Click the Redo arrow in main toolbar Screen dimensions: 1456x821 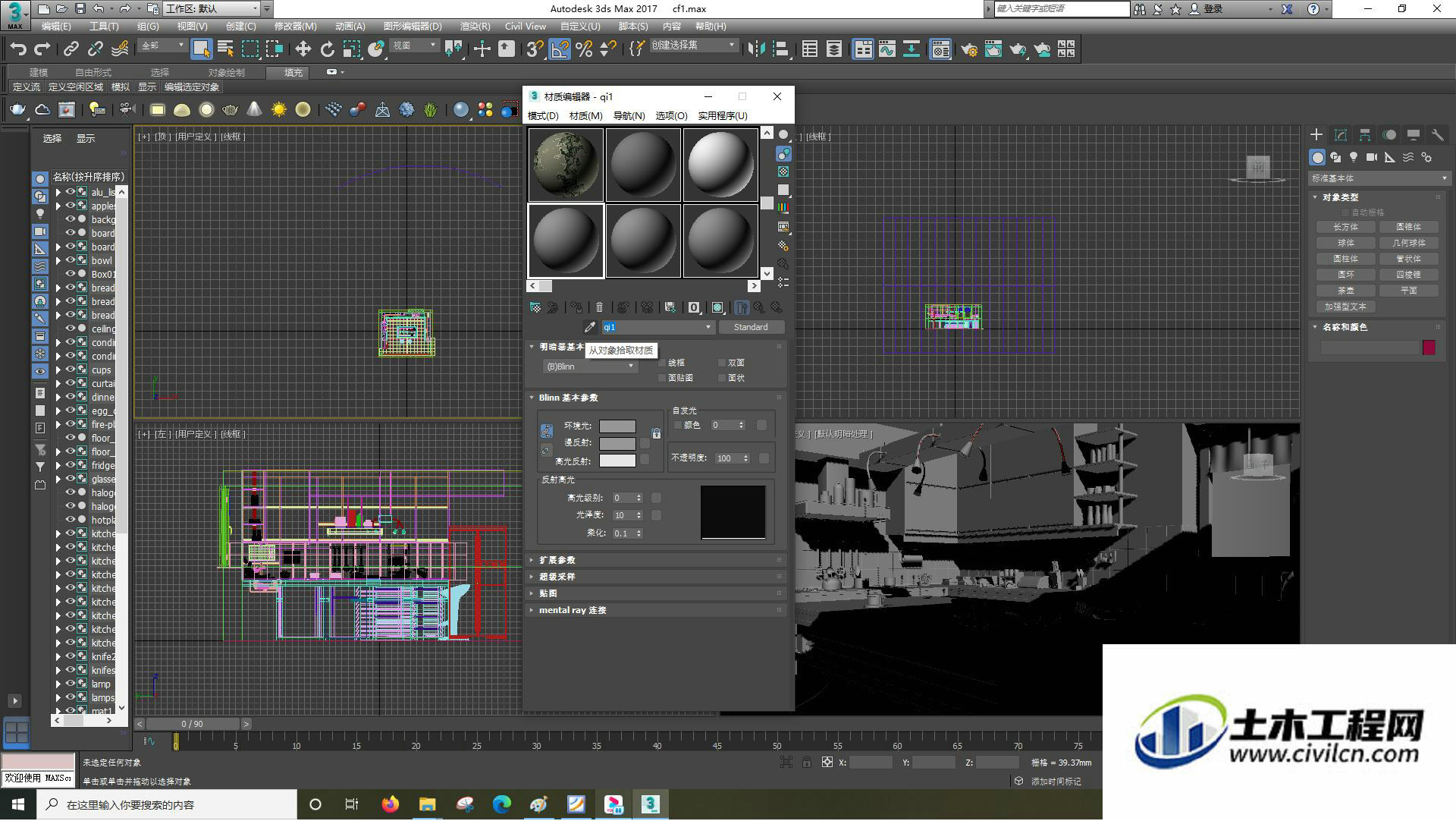pyautogui.click(x=42, y=49)
